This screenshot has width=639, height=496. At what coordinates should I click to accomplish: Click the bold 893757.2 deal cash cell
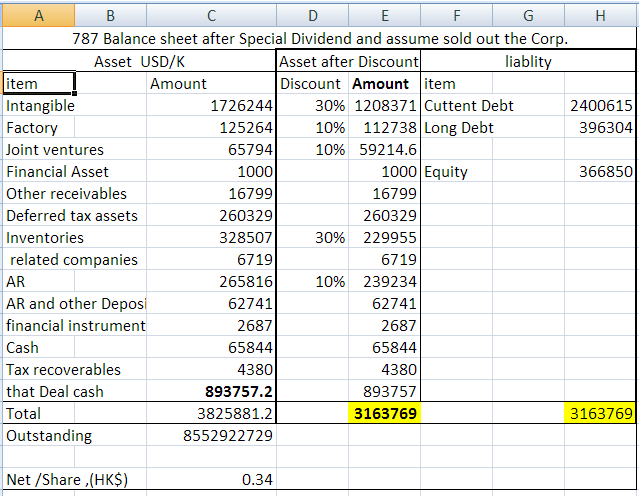coord(211,391)
